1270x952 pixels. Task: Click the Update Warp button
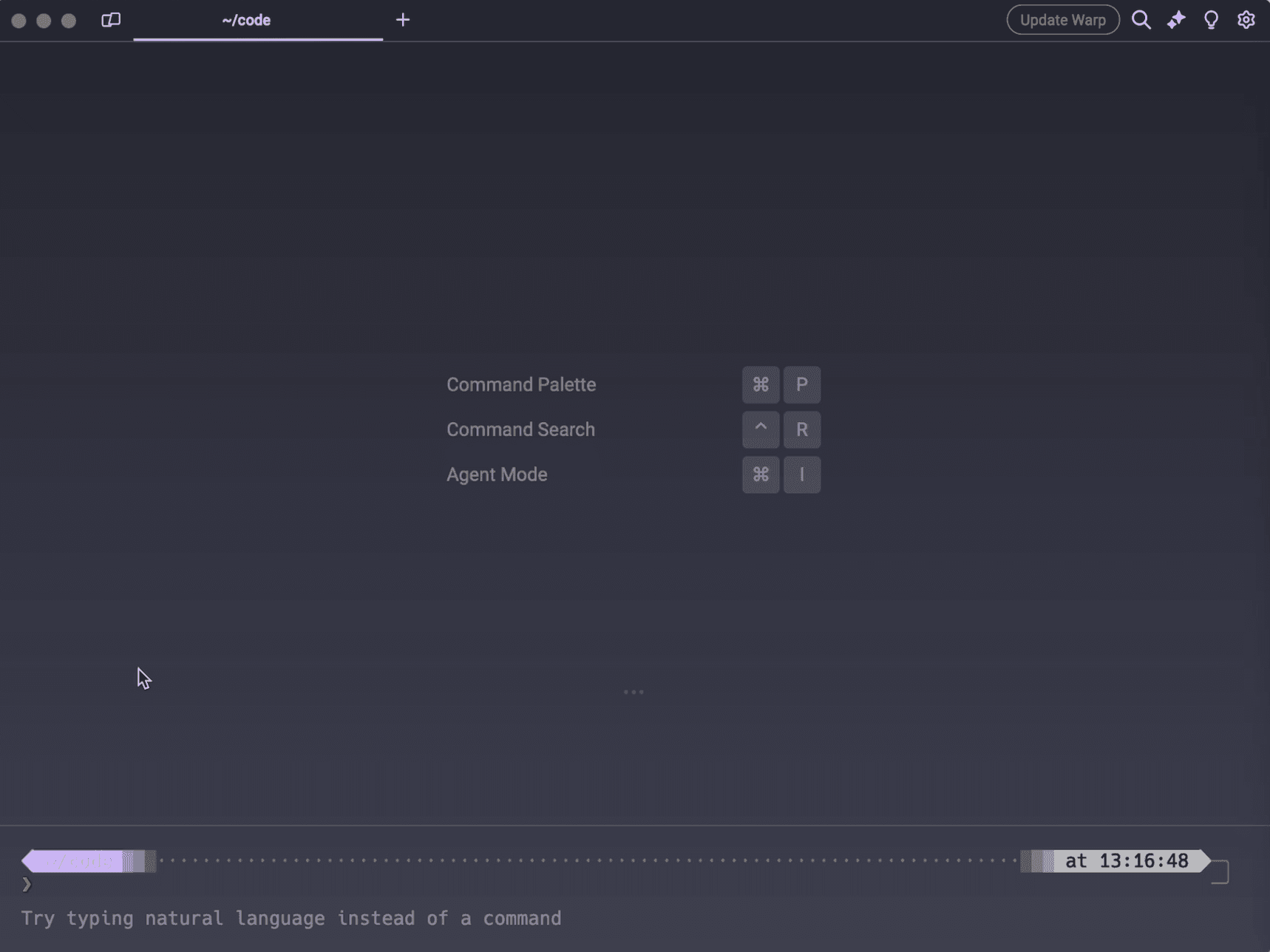tap(1062, 20)
